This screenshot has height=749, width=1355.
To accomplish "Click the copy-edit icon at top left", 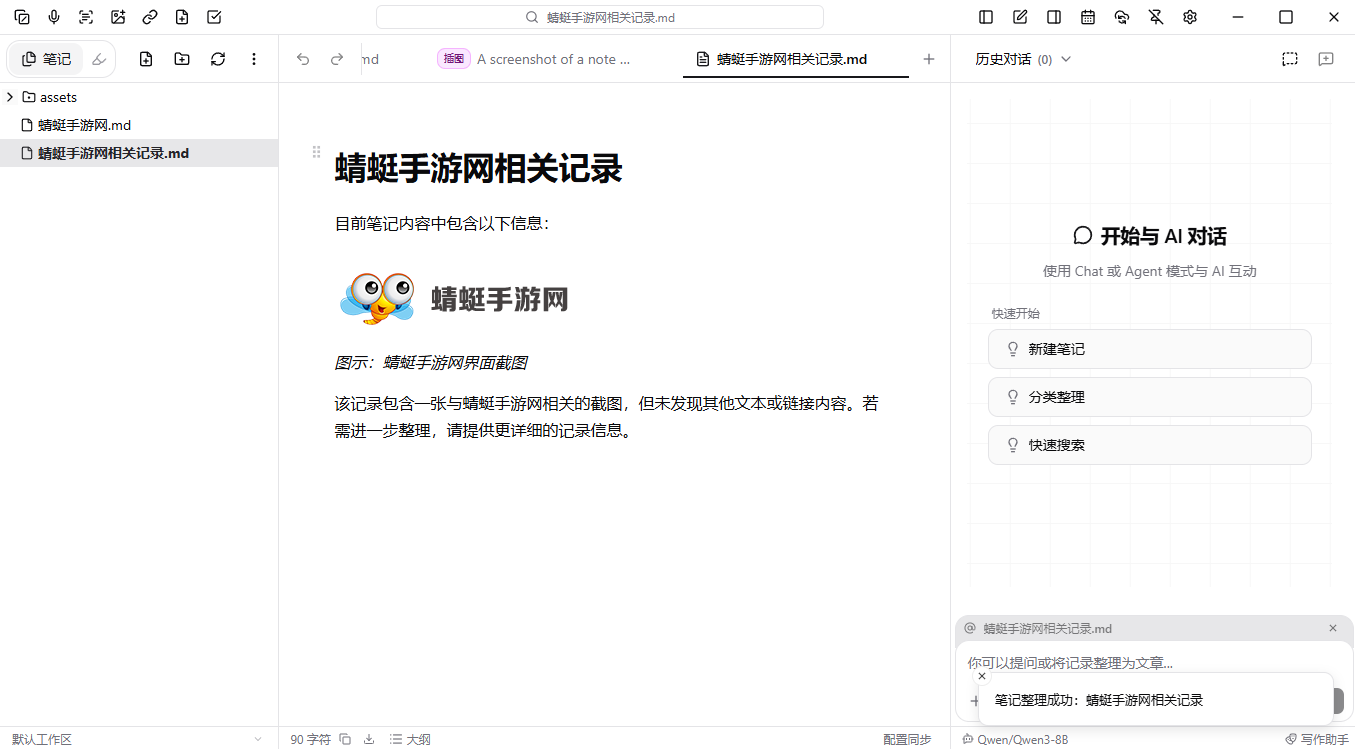I will click(x=22, y=17).
